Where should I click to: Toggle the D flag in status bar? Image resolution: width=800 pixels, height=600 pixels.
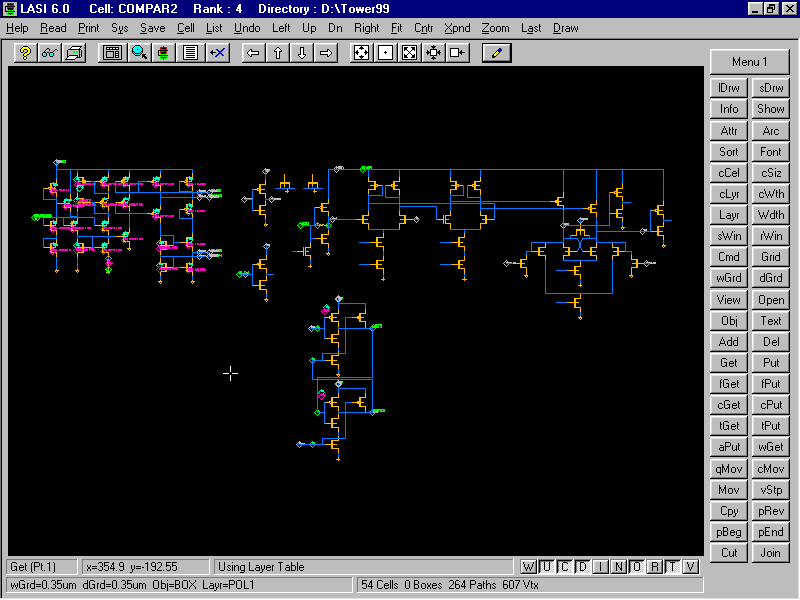click(x=583, y=567)
